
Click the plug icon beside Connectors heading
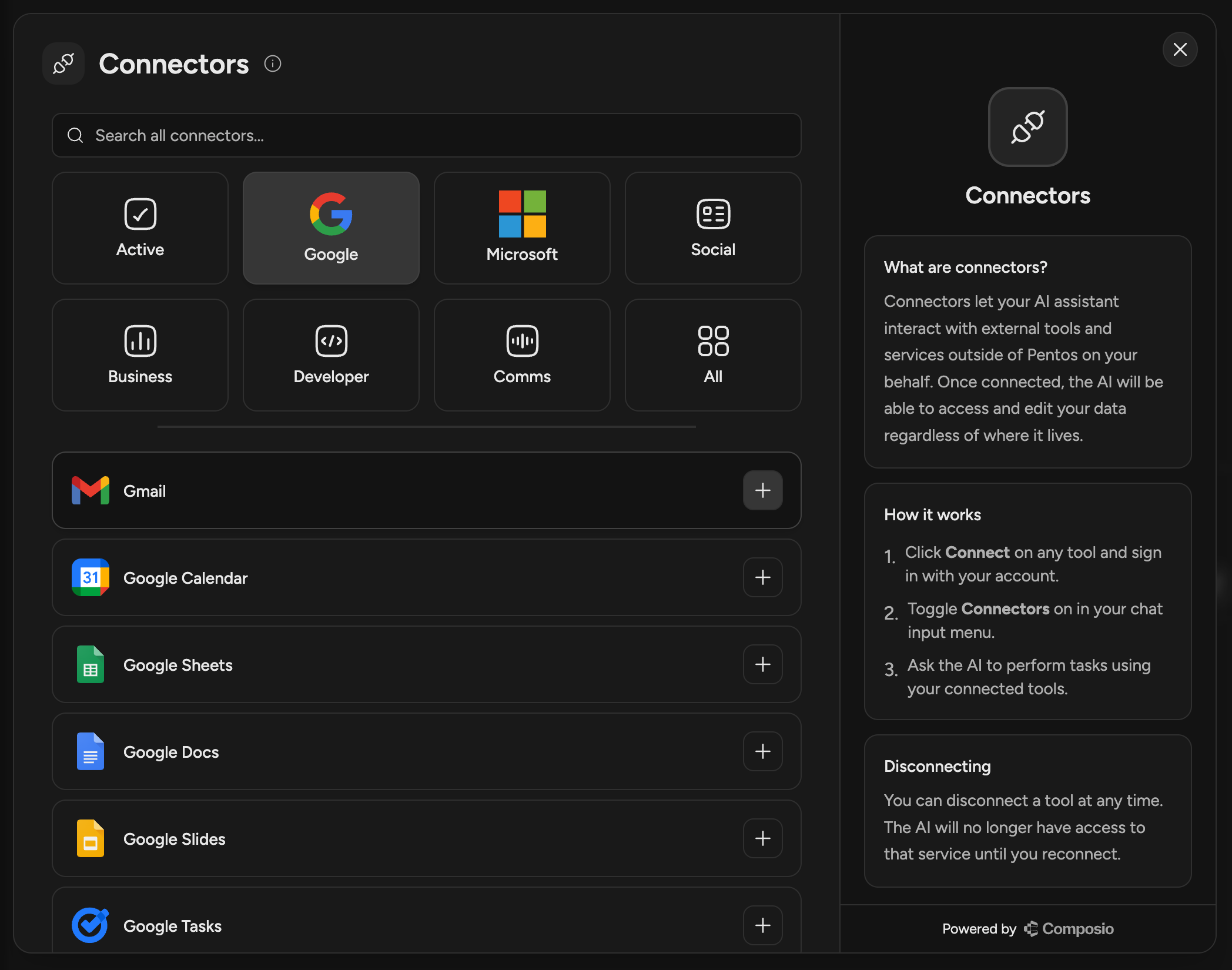tap(63, 63)
